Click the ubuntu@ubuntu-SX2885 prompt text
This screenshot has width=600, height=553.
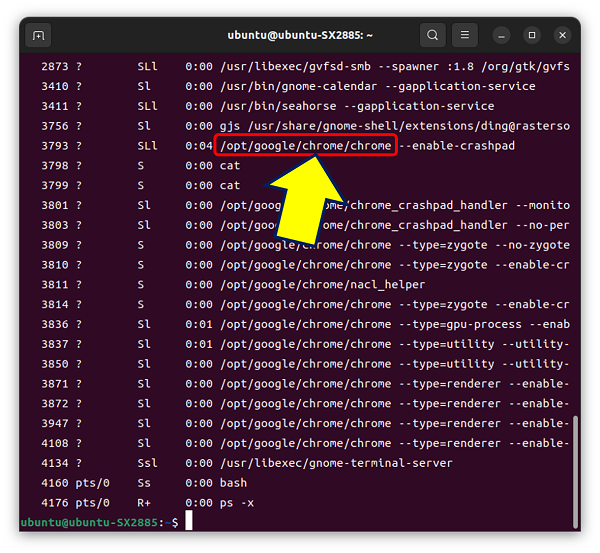coord(89,523)
